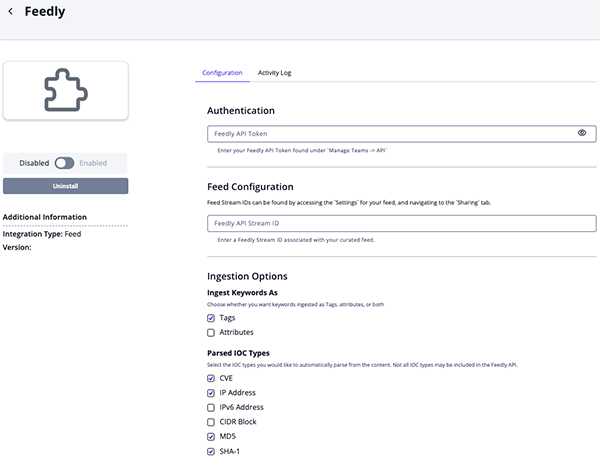Image resolution: width=600 pixels, height=458 pixels.
Task: Enable the CIDR Block checkbox
Action: pos(211,422)
